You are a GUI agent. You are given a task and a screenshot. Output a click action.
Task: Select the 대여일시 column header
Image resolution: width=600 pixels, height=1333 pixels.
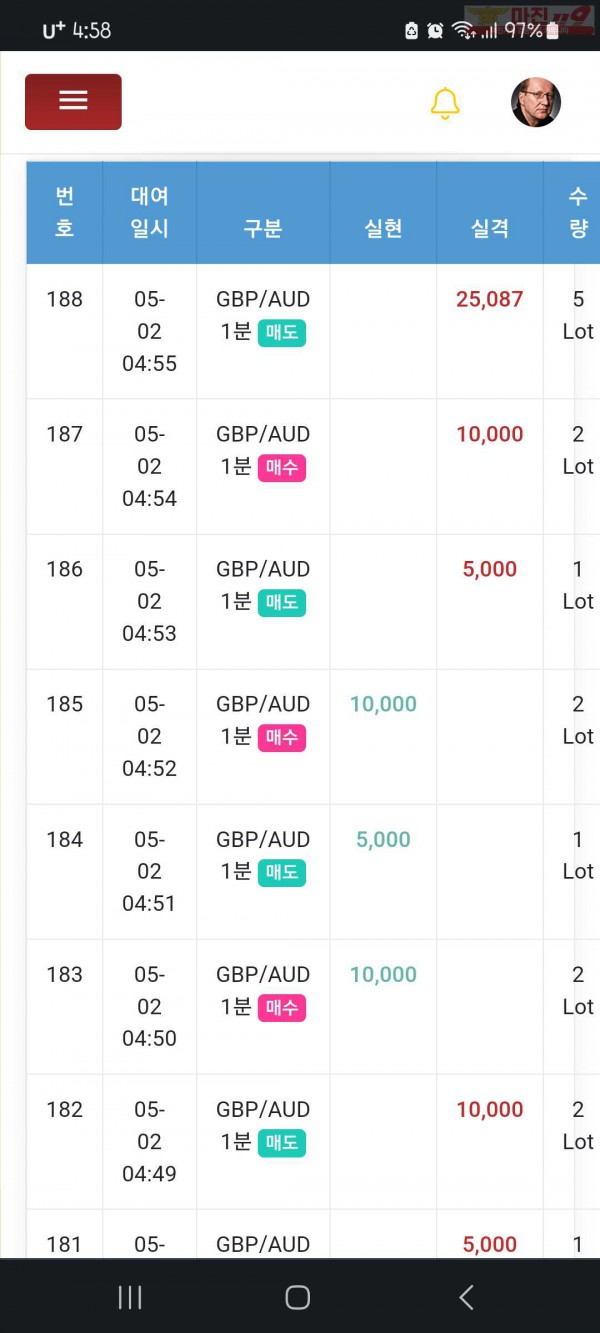[149, 212]
